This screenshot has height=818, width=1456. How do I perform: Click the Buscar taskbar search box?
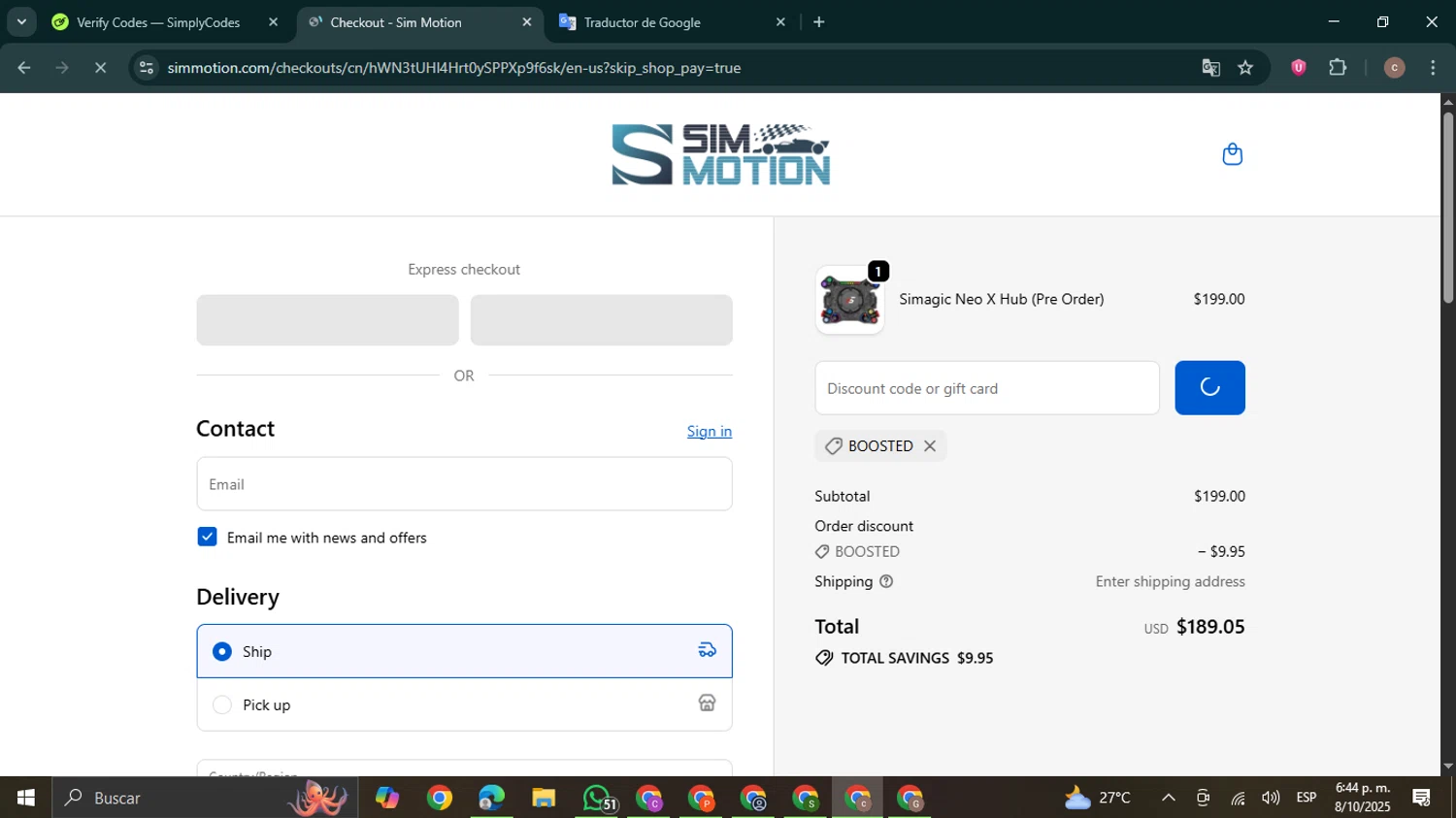(x=205, y=798)
